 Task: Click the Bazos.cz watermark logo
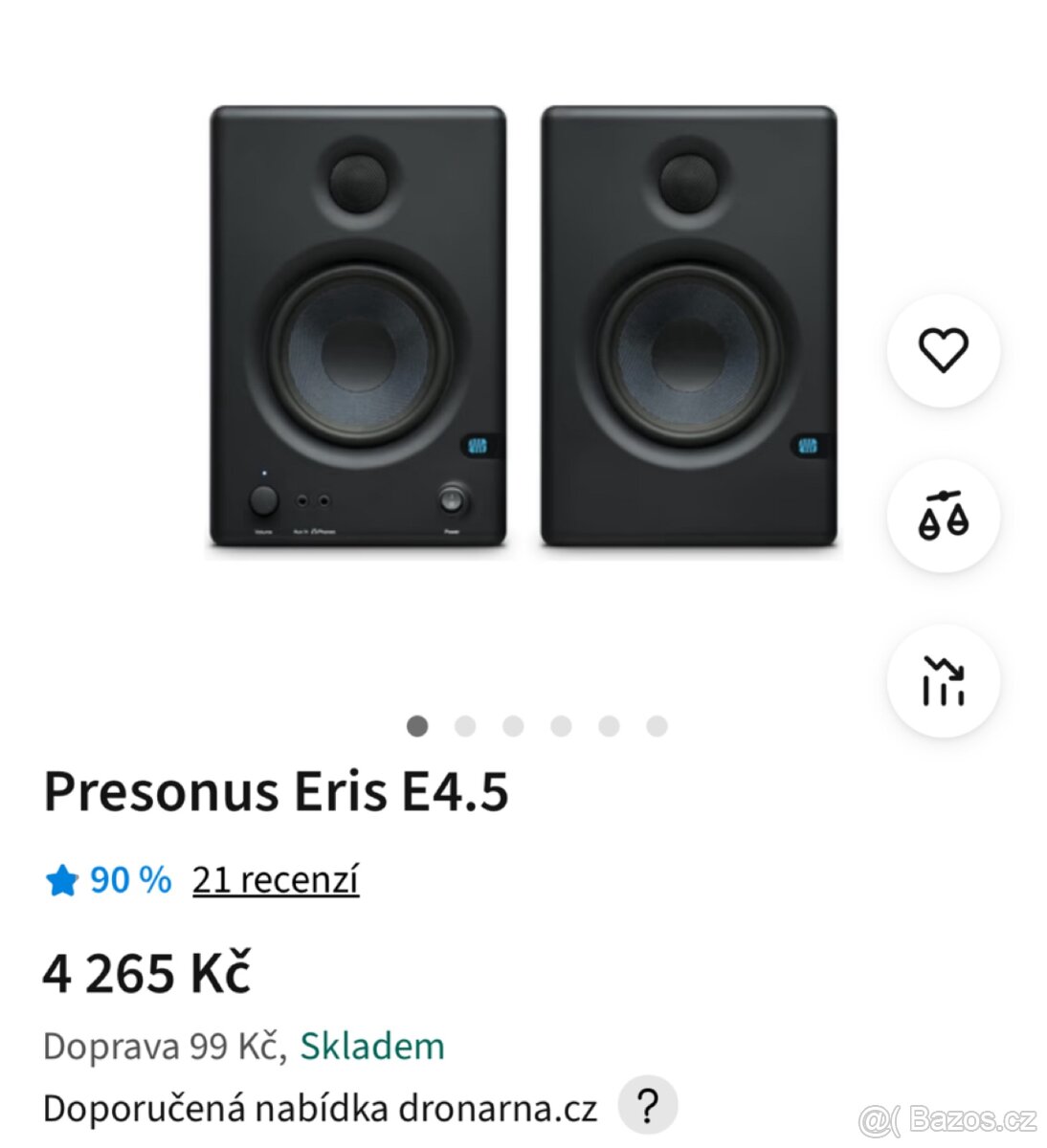pyautogui.click(x=948, y=1118)
